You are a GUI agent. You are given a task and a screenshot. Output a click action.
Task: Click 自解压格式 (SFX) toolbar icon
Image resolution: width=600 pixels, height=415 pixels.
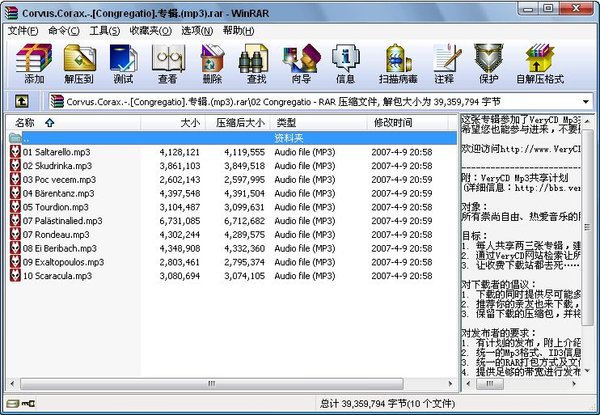[x=540, y=63]
